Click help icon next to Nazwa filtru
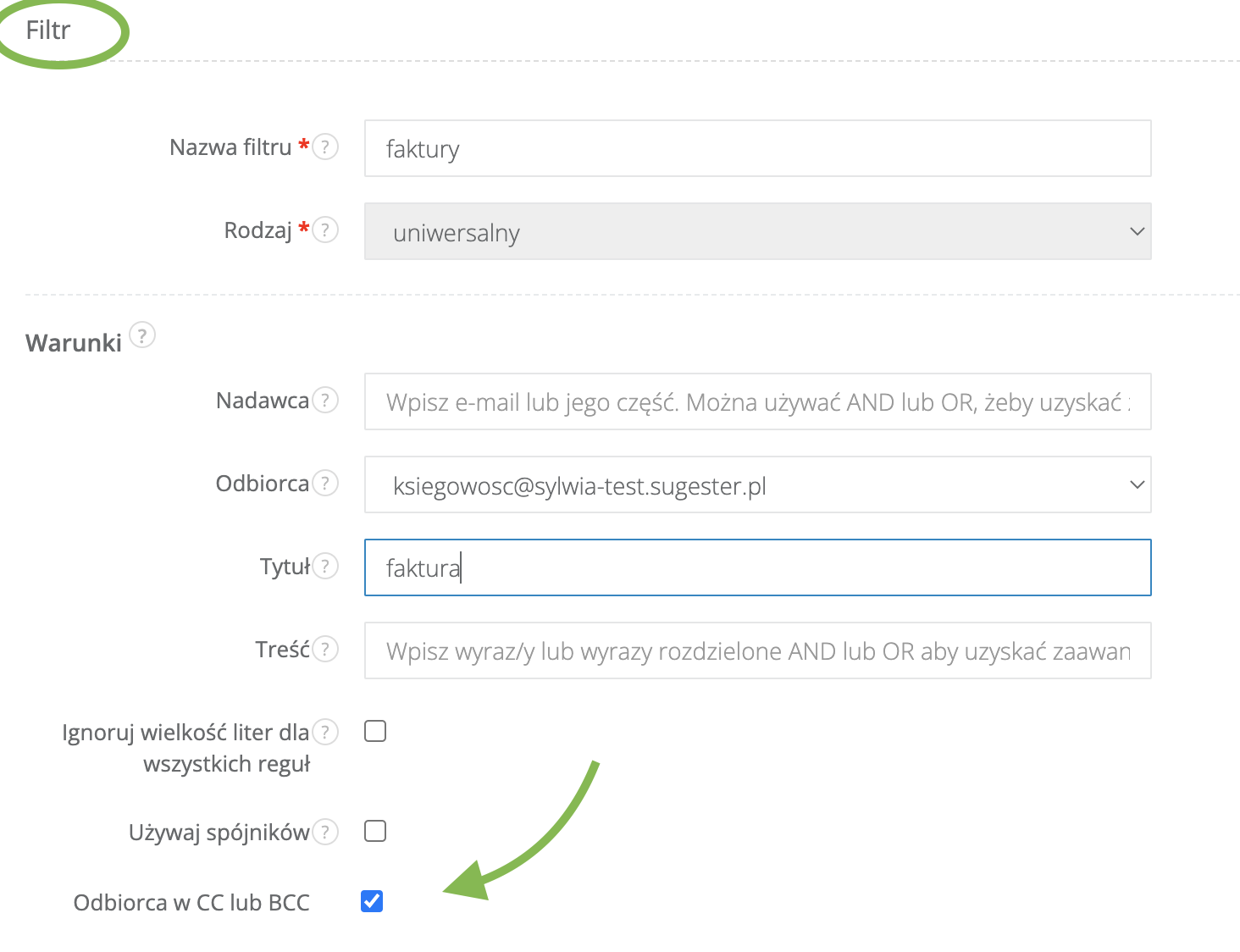 (325, 147)
